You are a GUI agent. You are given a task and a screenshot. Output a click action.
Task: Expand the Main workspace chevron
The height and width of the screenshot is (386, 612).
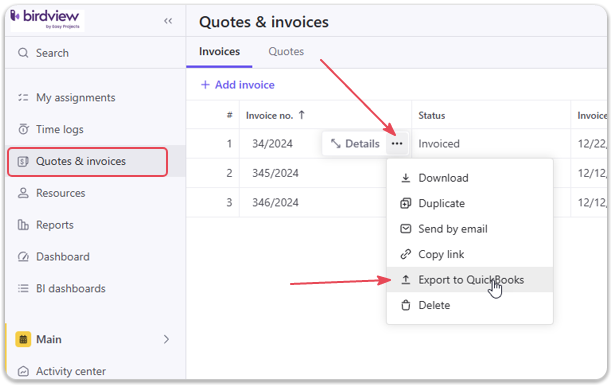coord(166,339)
